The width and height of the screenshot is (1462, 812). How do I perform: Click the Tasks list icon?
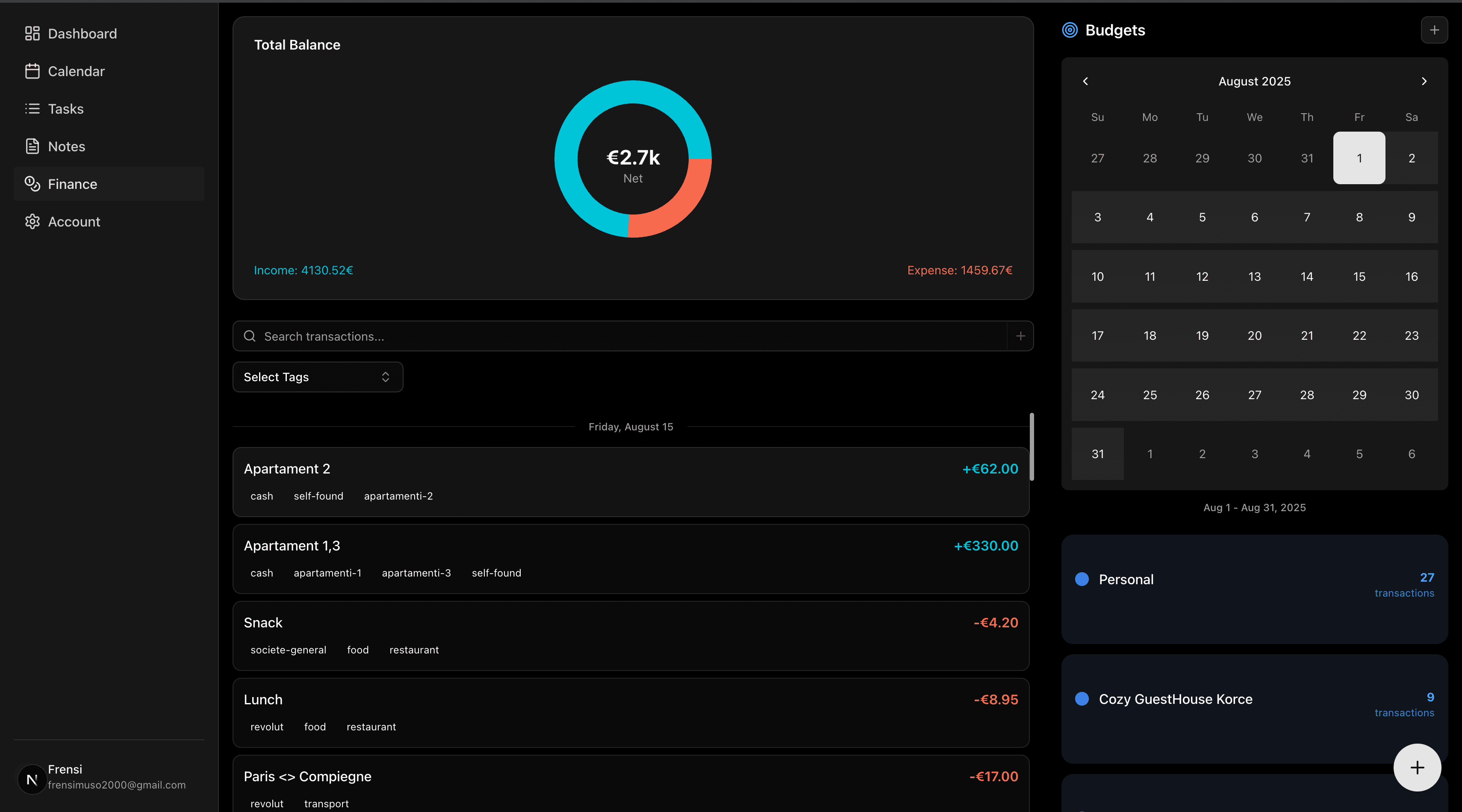tap(32, 109)
